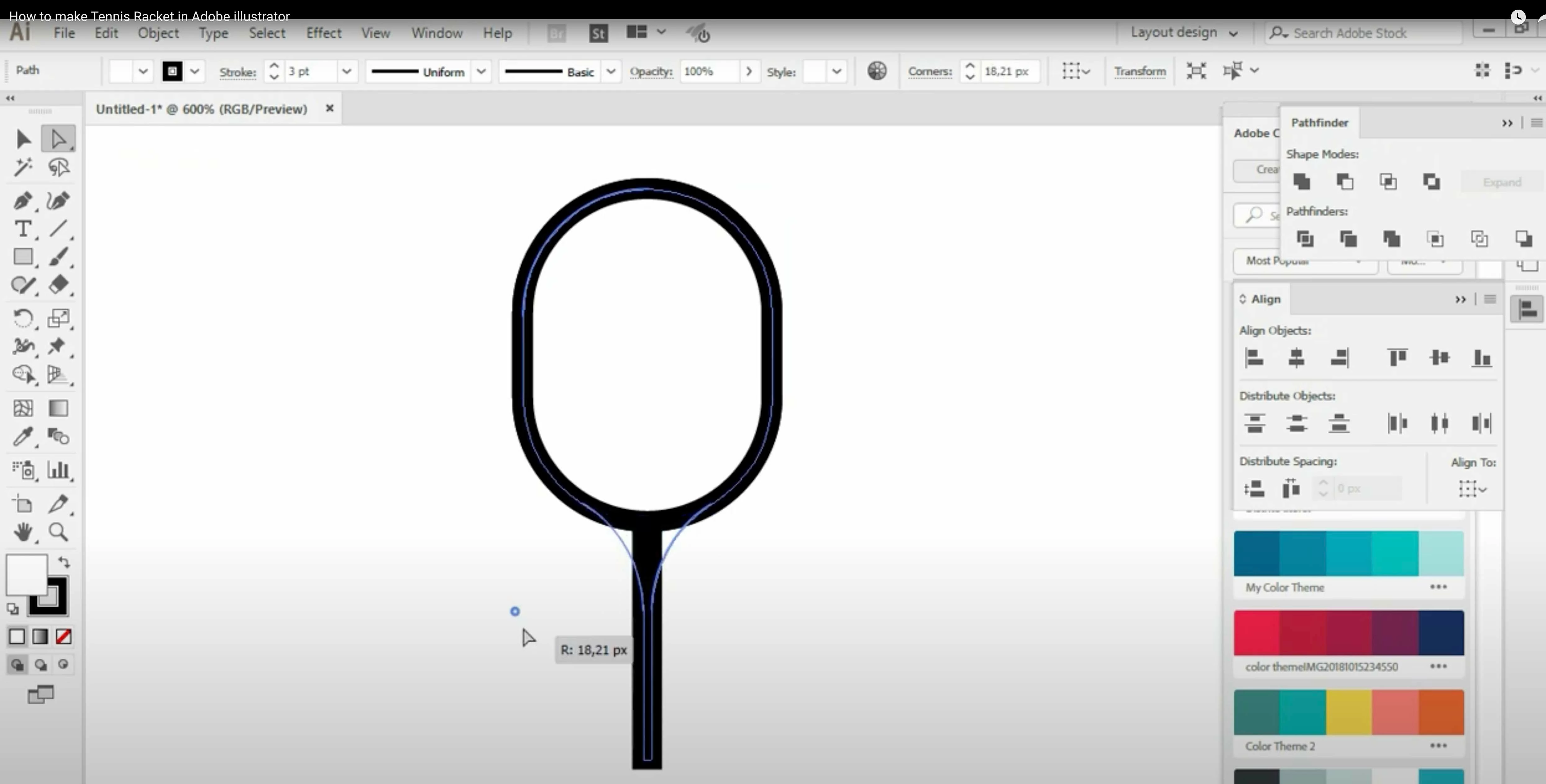Open the Uniform width profile dropdown

[x=481, y=71]
